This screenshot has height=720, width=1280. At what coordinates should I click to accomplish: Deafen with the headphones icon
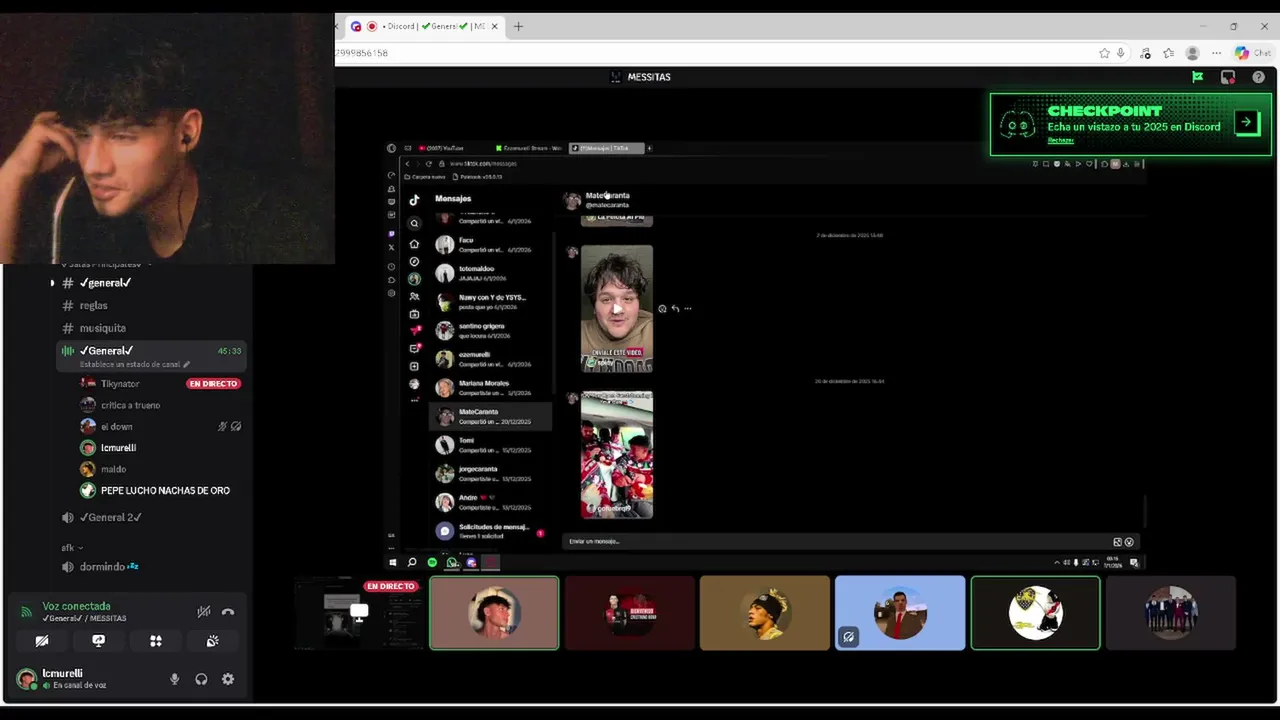pos(201,679)
